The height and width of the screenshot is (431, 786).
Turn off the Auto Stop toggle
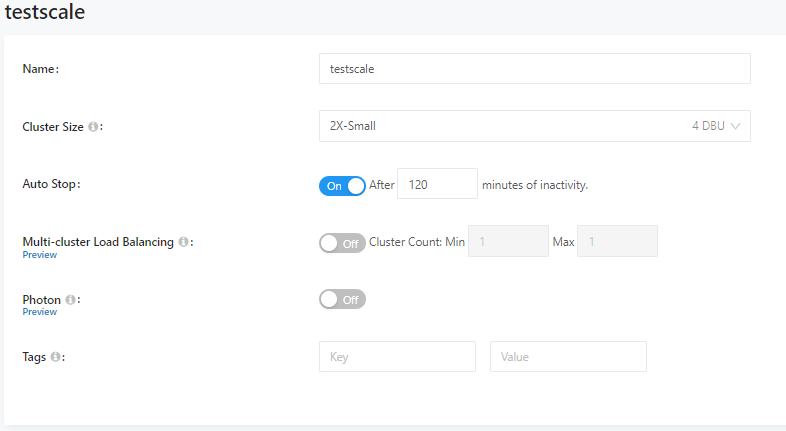tap(342, 186)
